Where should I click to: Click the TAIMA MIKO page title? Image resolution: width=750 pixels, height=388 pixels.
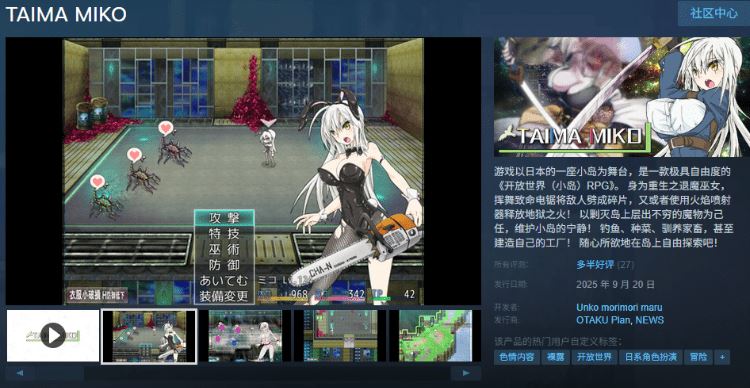66,14
